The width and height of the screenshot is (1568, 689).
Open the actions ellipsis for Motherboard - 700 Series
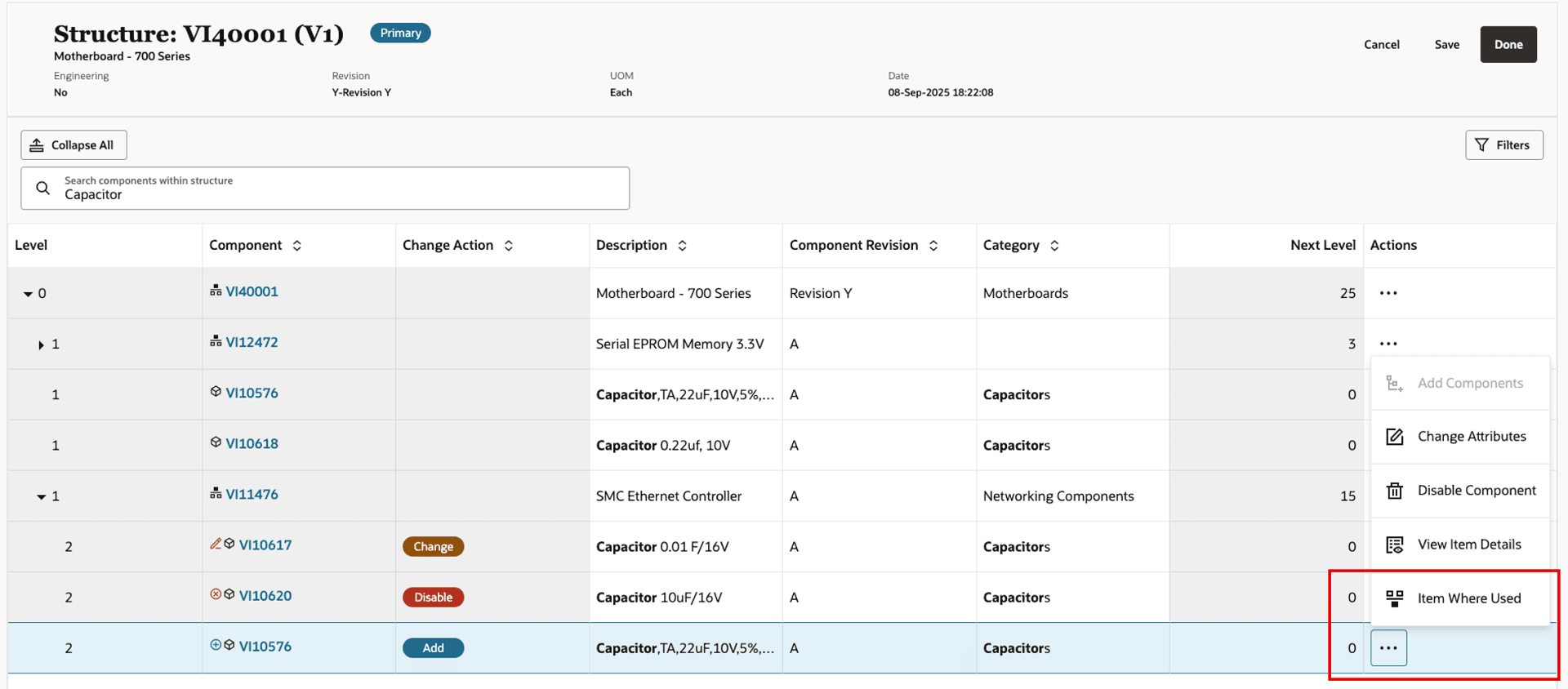1388,293
